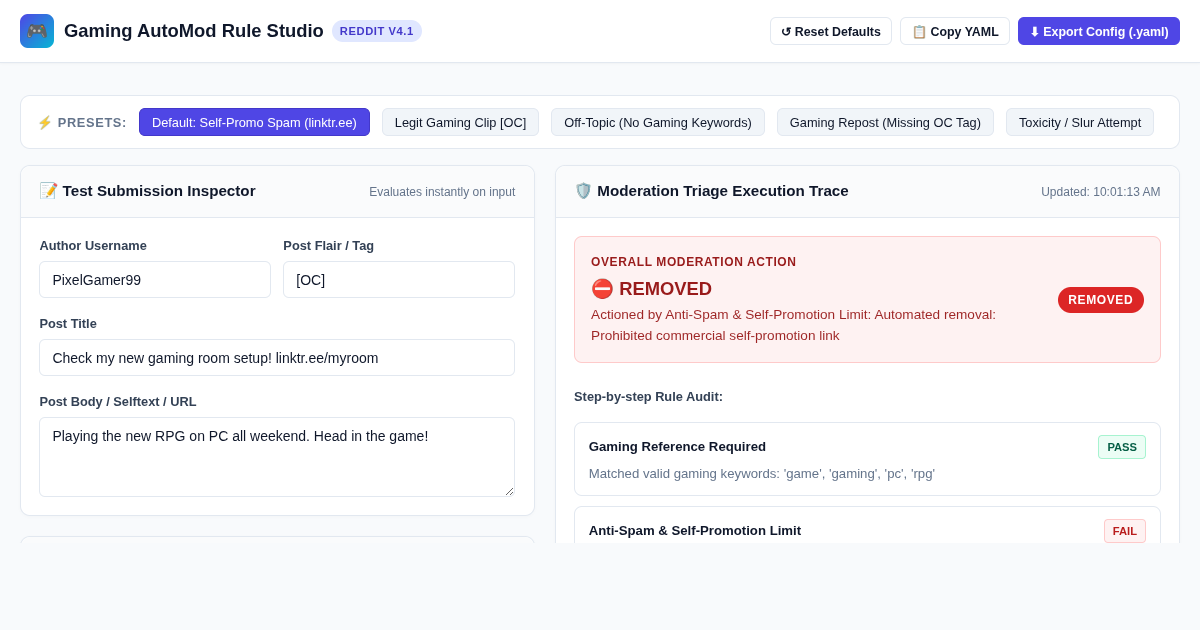
Task: Click the shield icon beside Moderation Triage
Action: pyautogui.click(x=583, y=190)
